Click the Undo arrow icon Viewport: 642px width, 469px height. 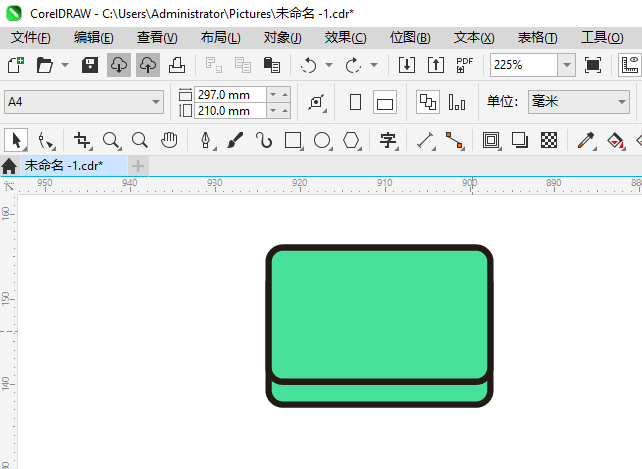308,65
